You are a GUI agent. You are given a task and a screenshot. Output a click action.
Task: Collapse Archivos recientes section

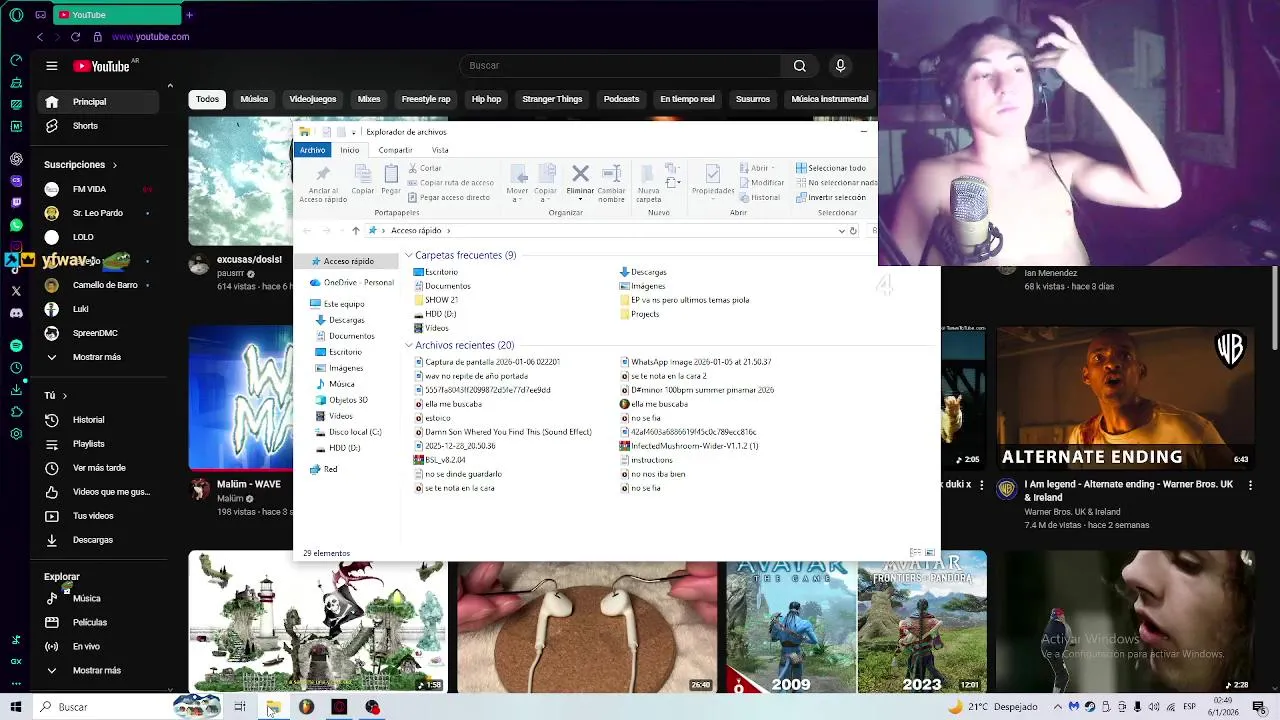coord(409,346)
